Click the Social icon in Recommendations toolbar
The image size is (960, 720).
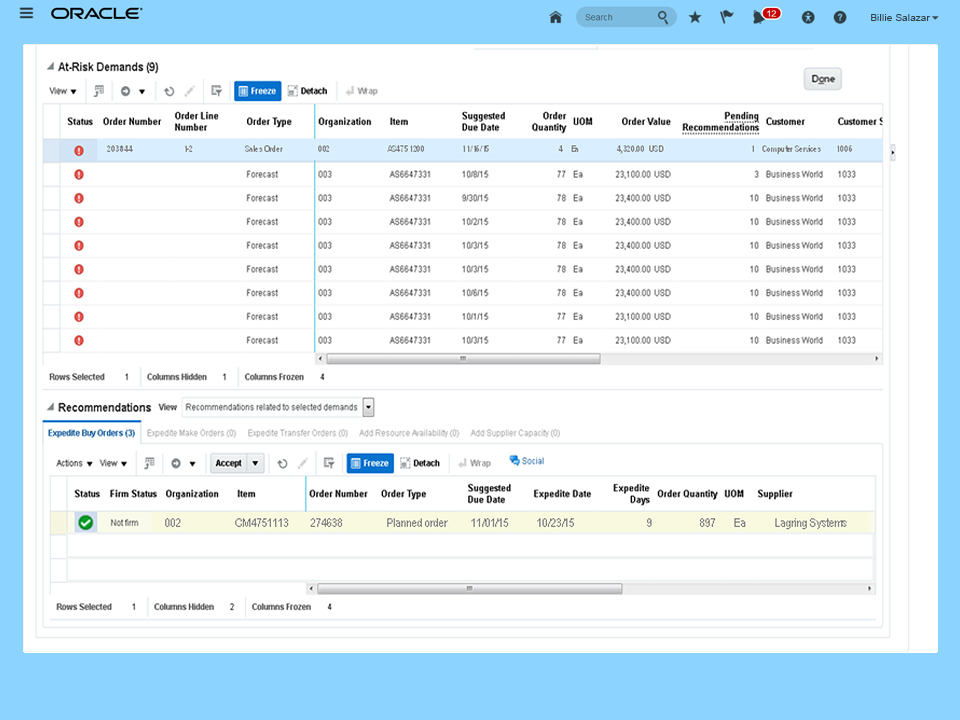527,461
